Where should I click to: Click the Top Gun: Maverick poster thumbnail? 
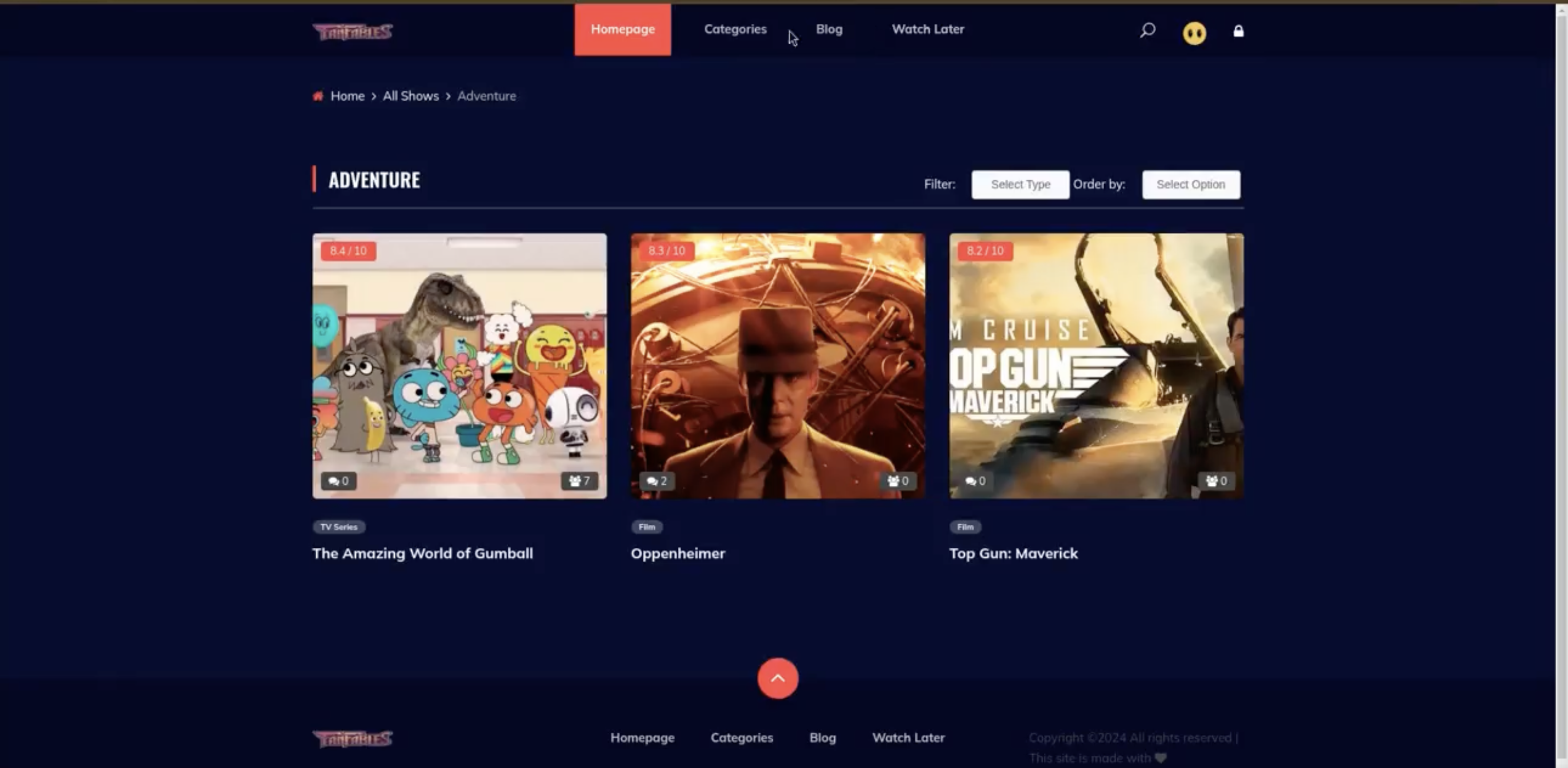coord(1096,366)
